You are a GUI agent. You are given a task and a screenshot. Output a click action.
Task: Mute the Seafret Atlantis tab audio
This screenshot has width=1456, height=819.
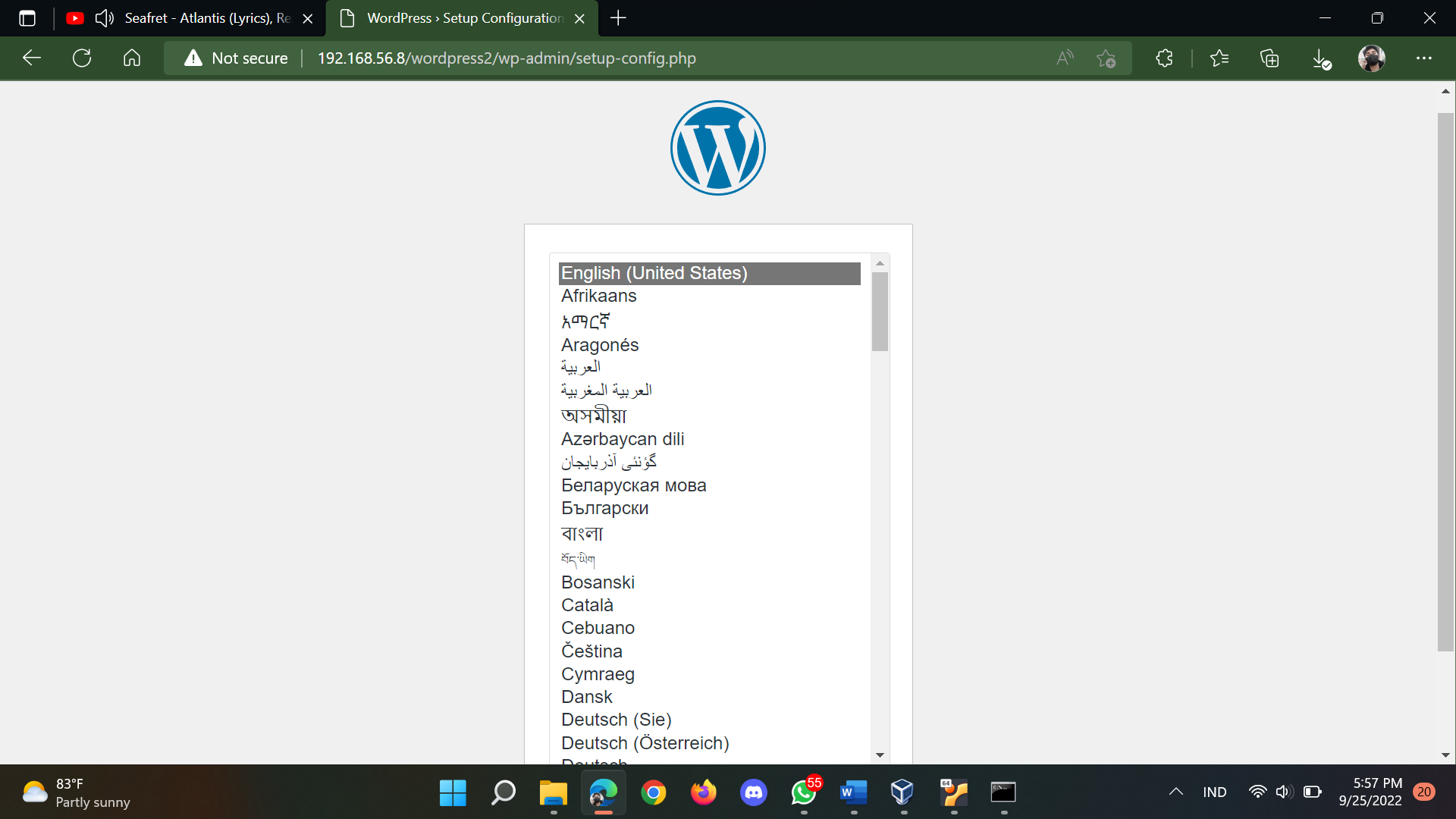(105, 18)
